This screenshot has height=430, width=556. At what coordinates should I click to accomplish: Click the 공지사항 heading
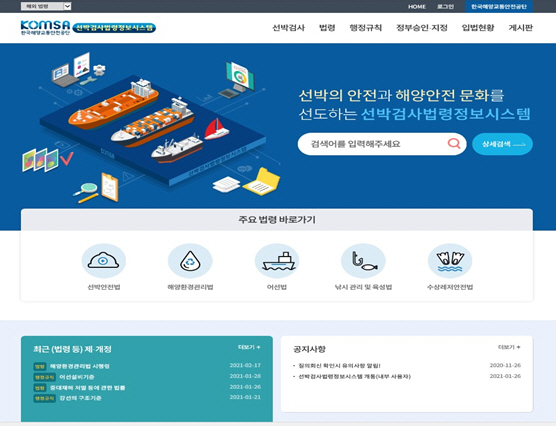(309, 349)
